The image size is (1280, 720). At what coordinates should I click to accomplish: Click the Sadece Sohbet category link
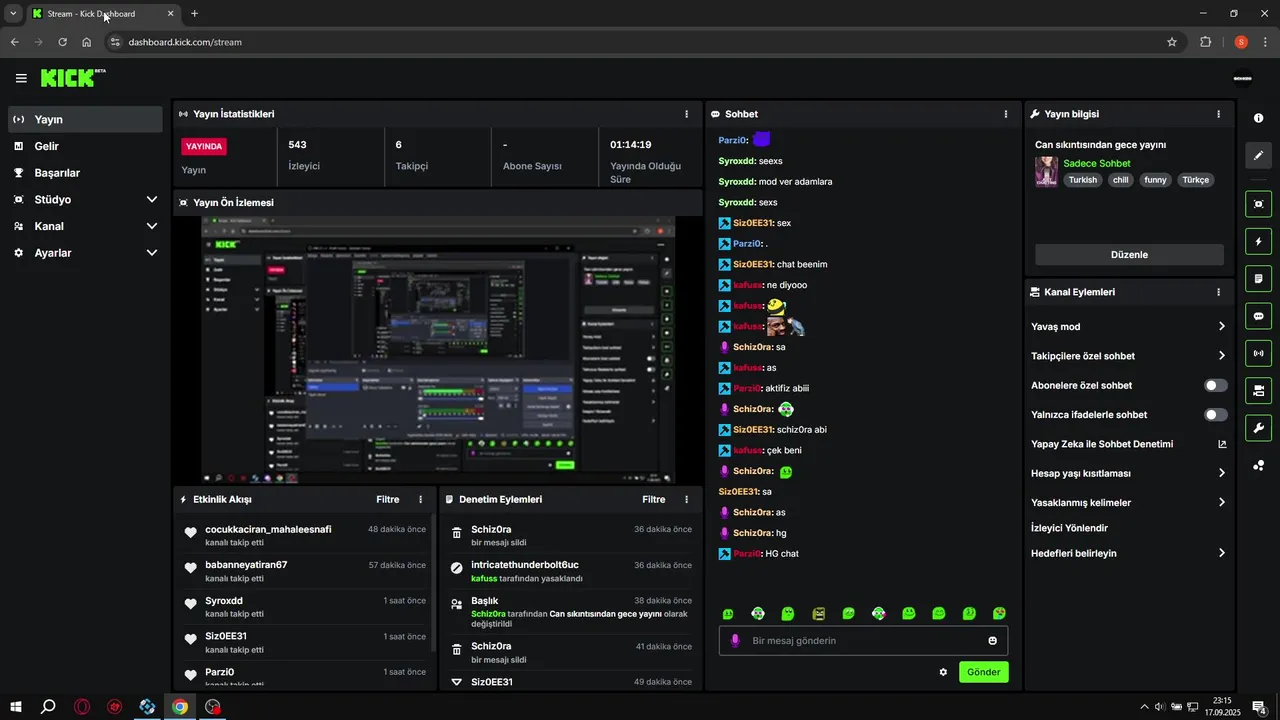(1097, 163)
